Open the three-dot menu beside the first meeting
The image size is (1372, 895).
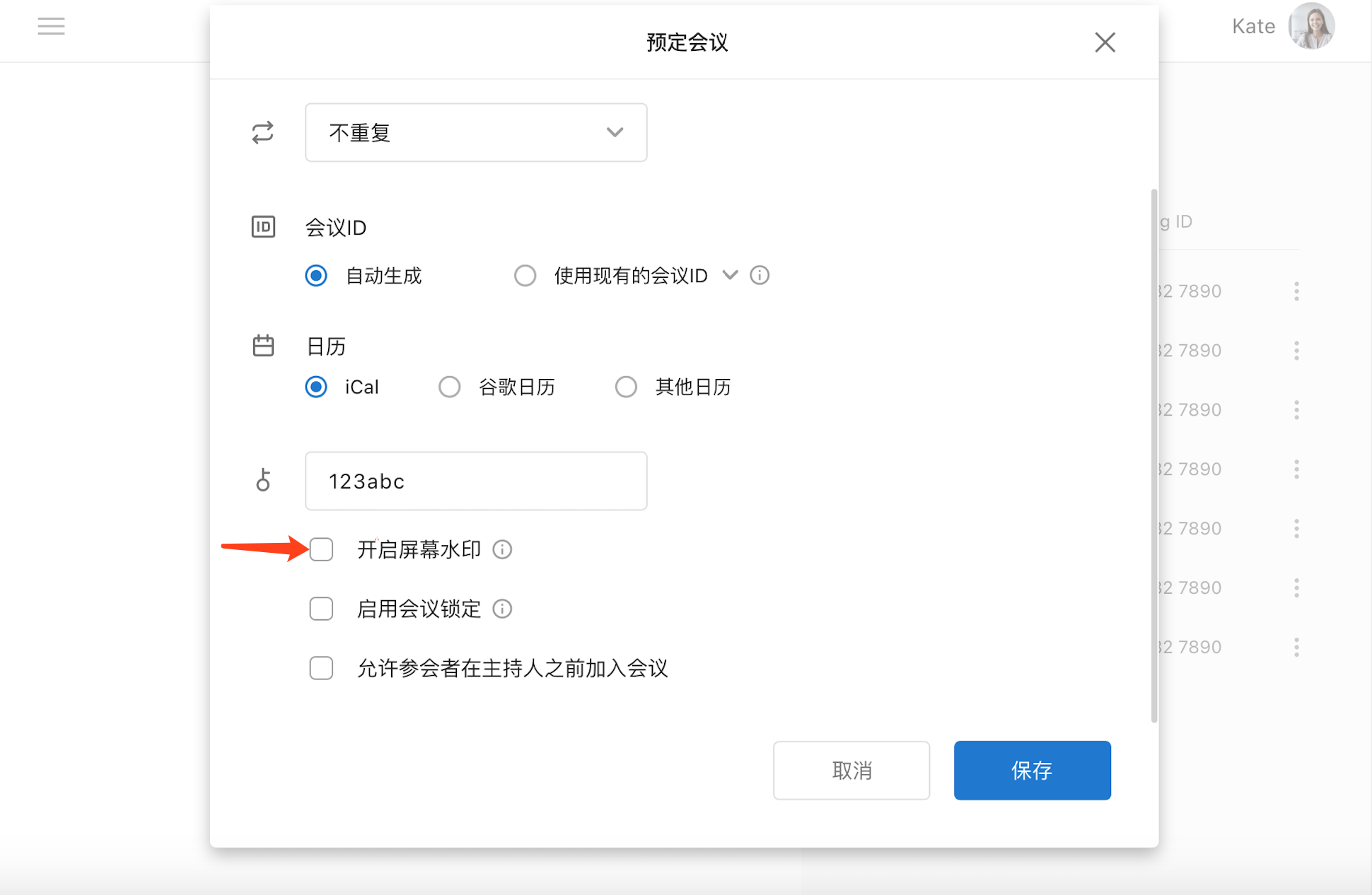(x=1296, y=291)
